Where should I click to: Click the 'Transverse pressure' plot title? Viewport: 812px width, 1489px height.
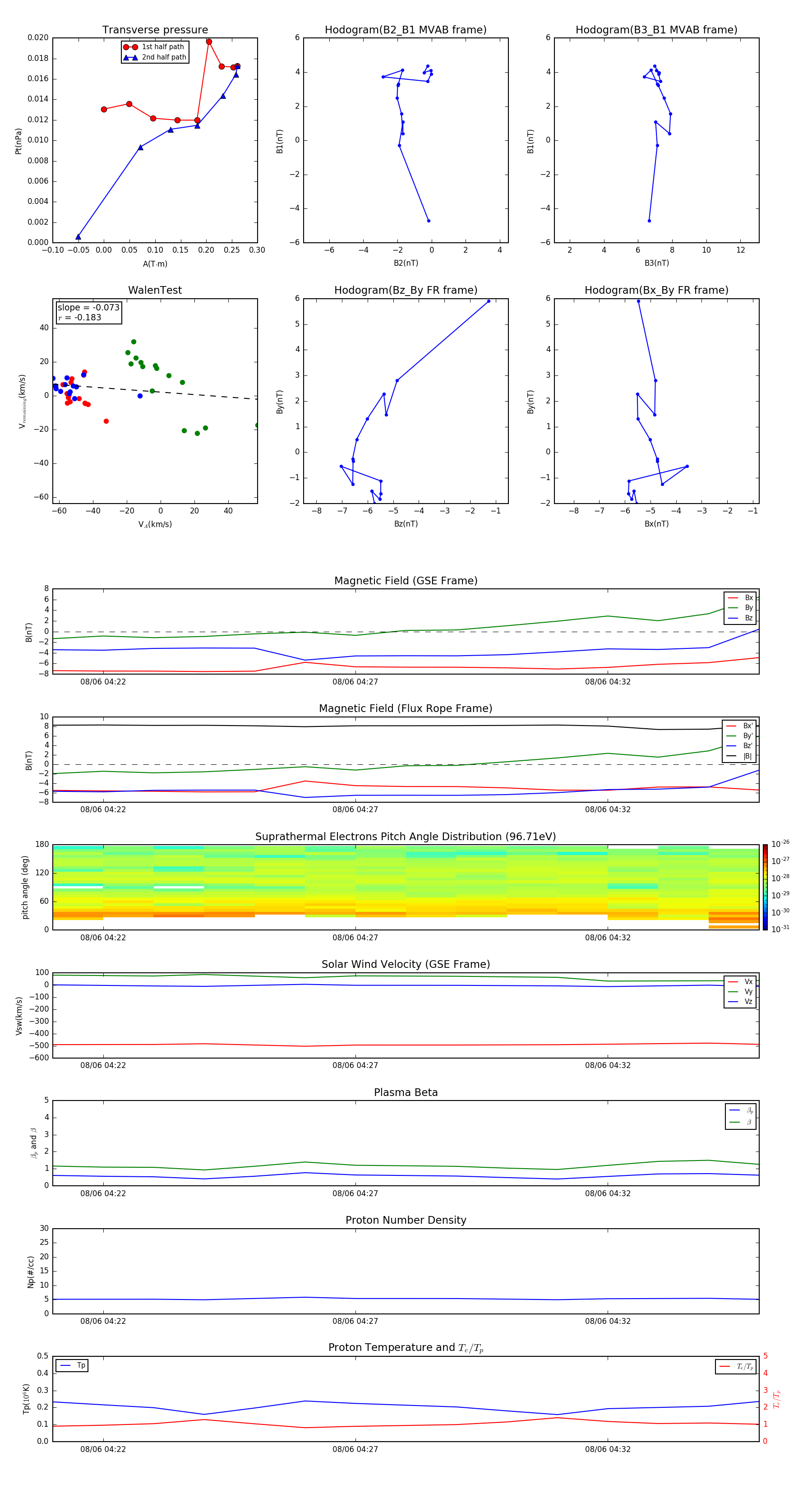click(x=155, y=29)
